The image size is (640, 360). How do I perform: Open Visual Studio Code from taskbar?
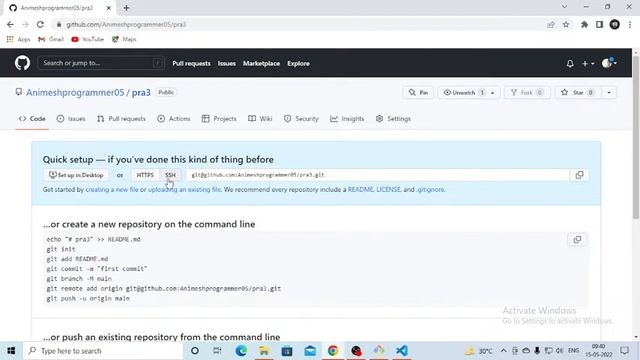(x=402, y=351)
